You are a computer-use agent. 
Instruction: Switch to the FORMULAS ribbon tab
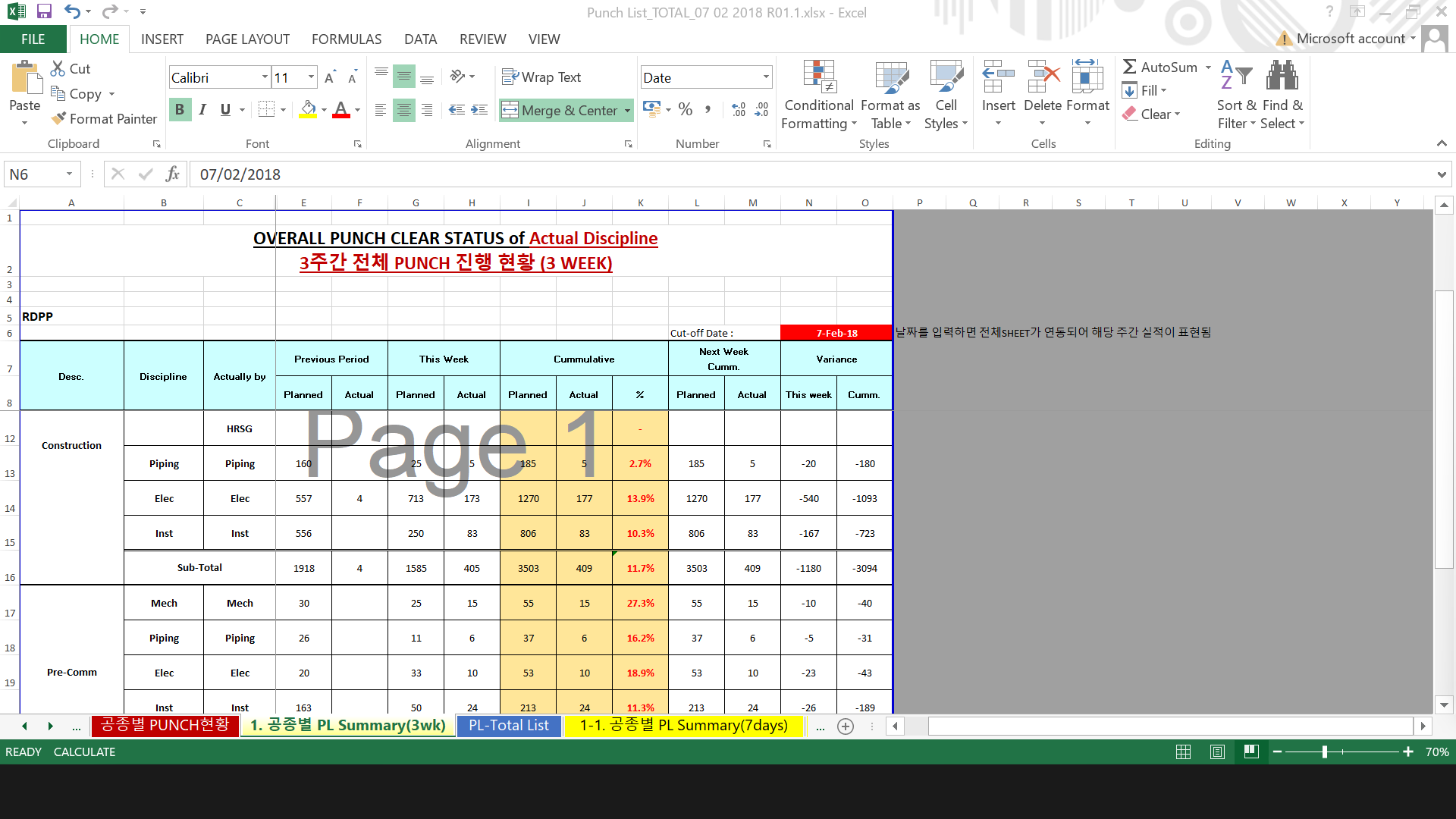(x=347, y=39)
